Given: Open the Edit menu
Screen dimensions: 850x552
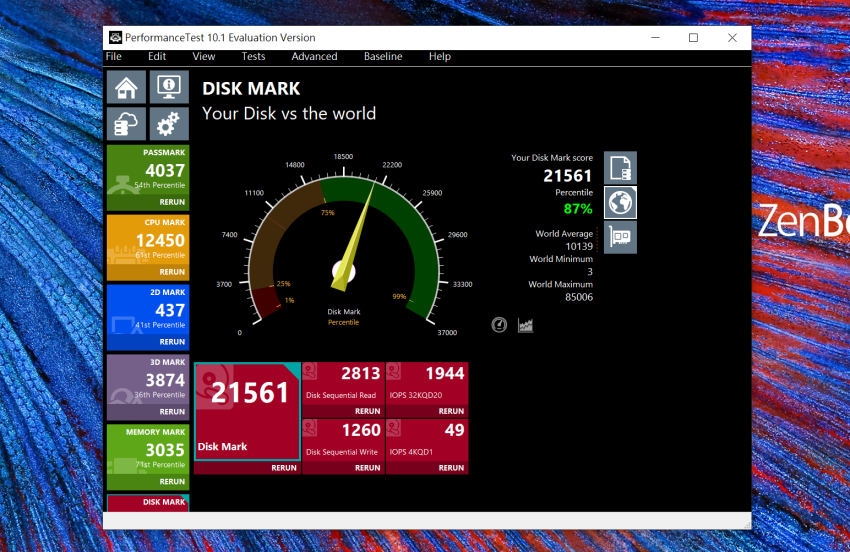Looking at the screenshot, I should (157, 56).
